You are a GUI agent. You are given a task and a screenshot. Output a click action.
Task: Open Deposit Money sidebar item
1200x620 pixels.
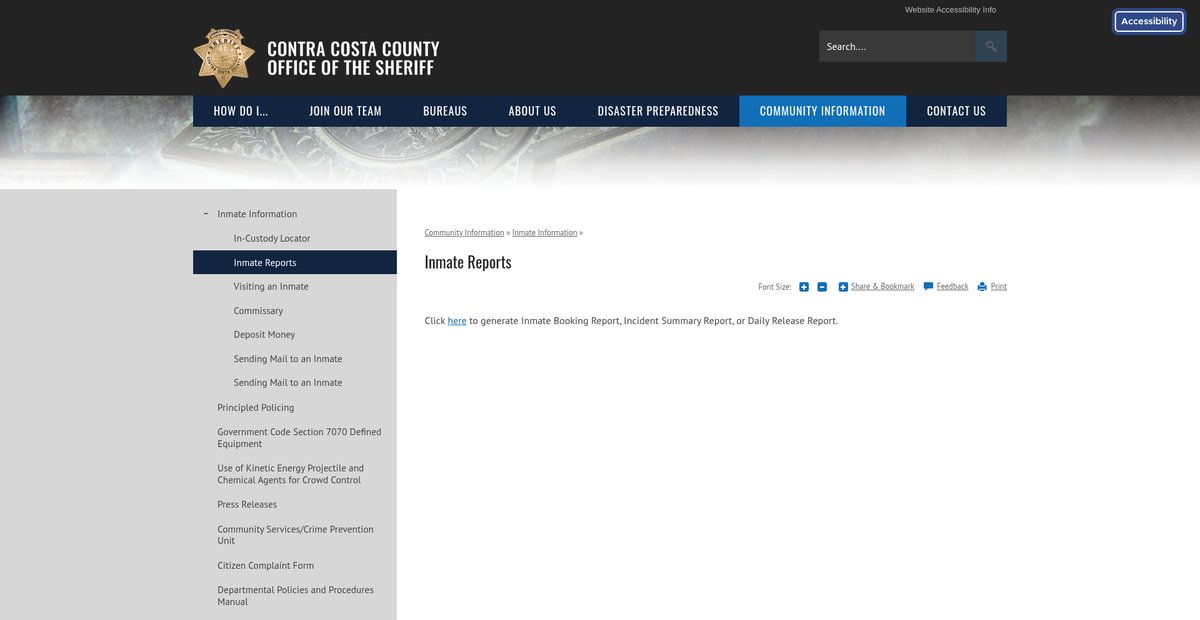click(x=264, y=335)
